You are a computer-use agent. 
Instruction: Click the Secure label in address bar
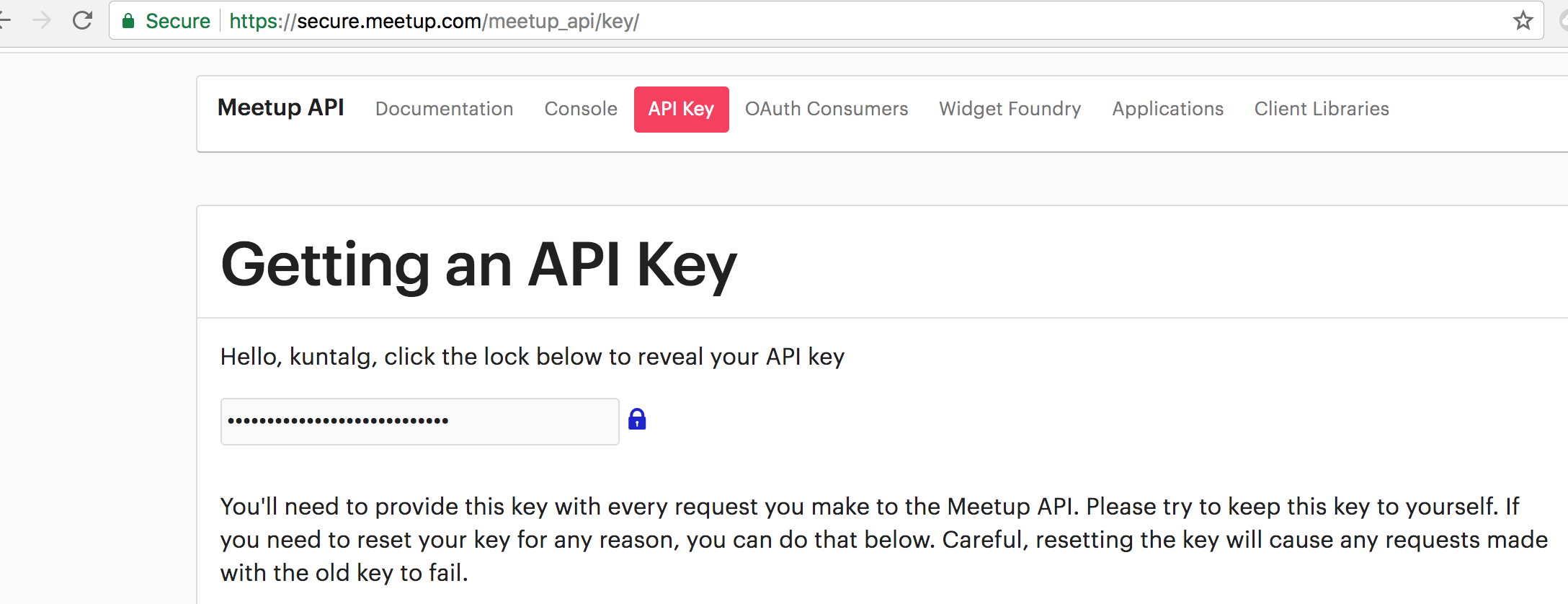pos(177,21)
